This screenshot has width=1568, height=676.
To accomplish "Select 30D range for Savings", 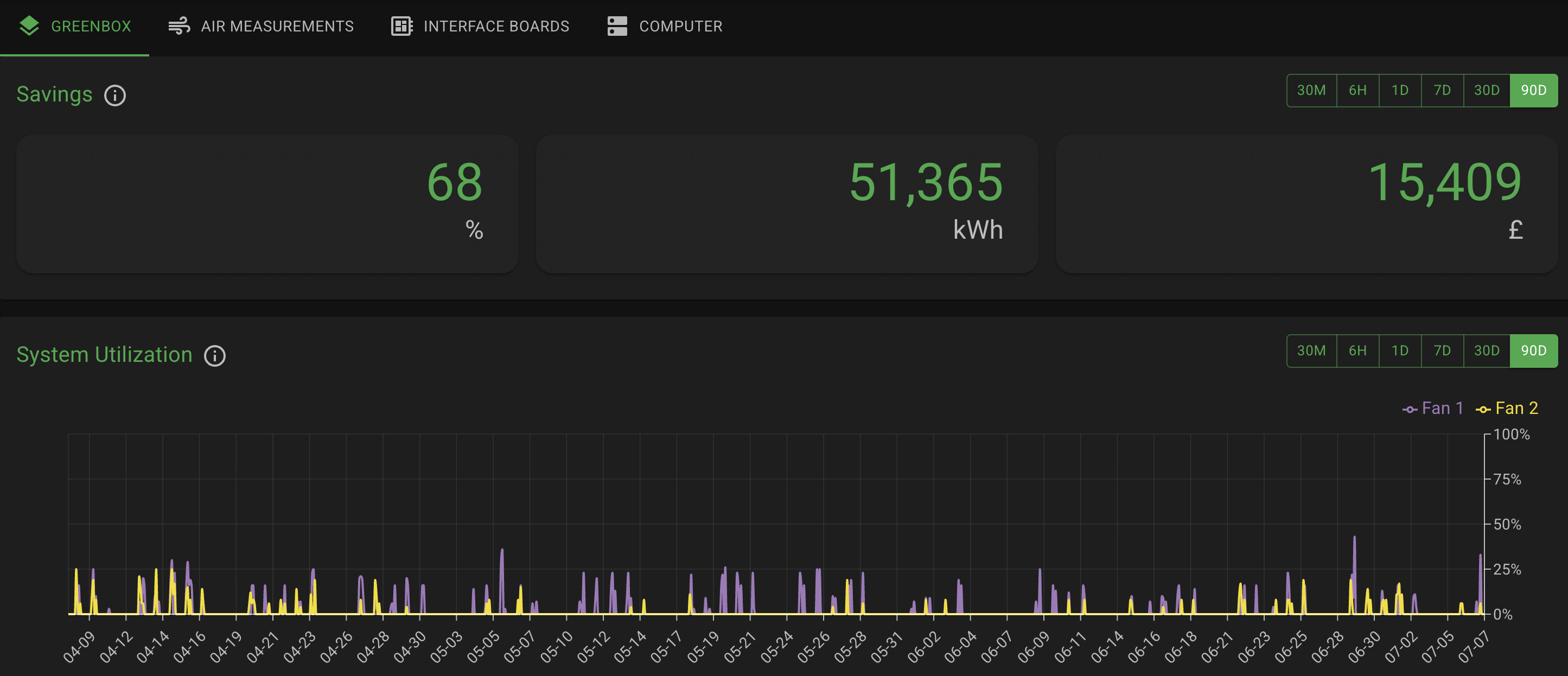I will [1487, 91].
